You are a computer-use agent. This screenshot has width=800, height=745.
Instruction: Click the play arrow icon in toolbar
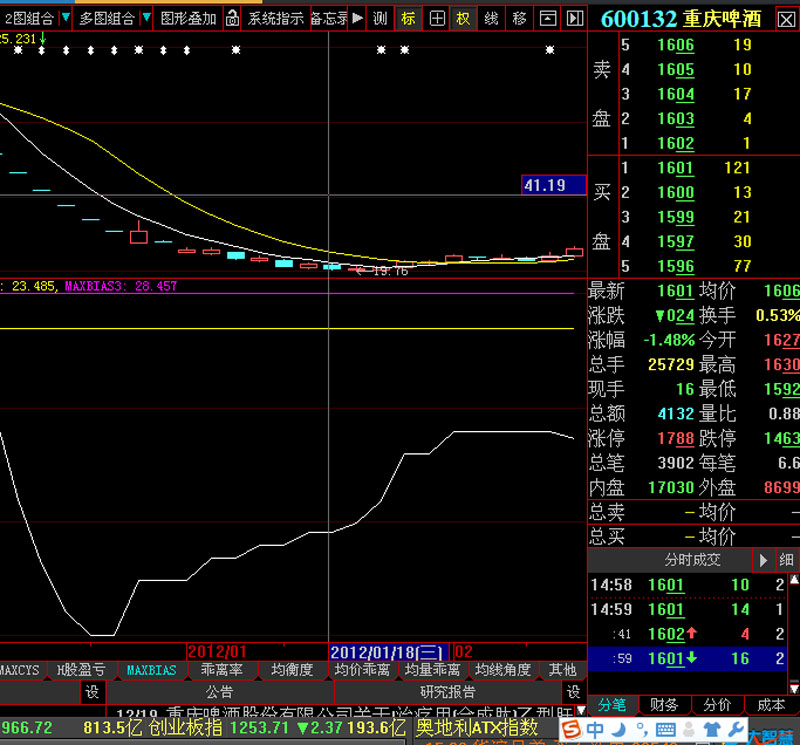point(358,19)
